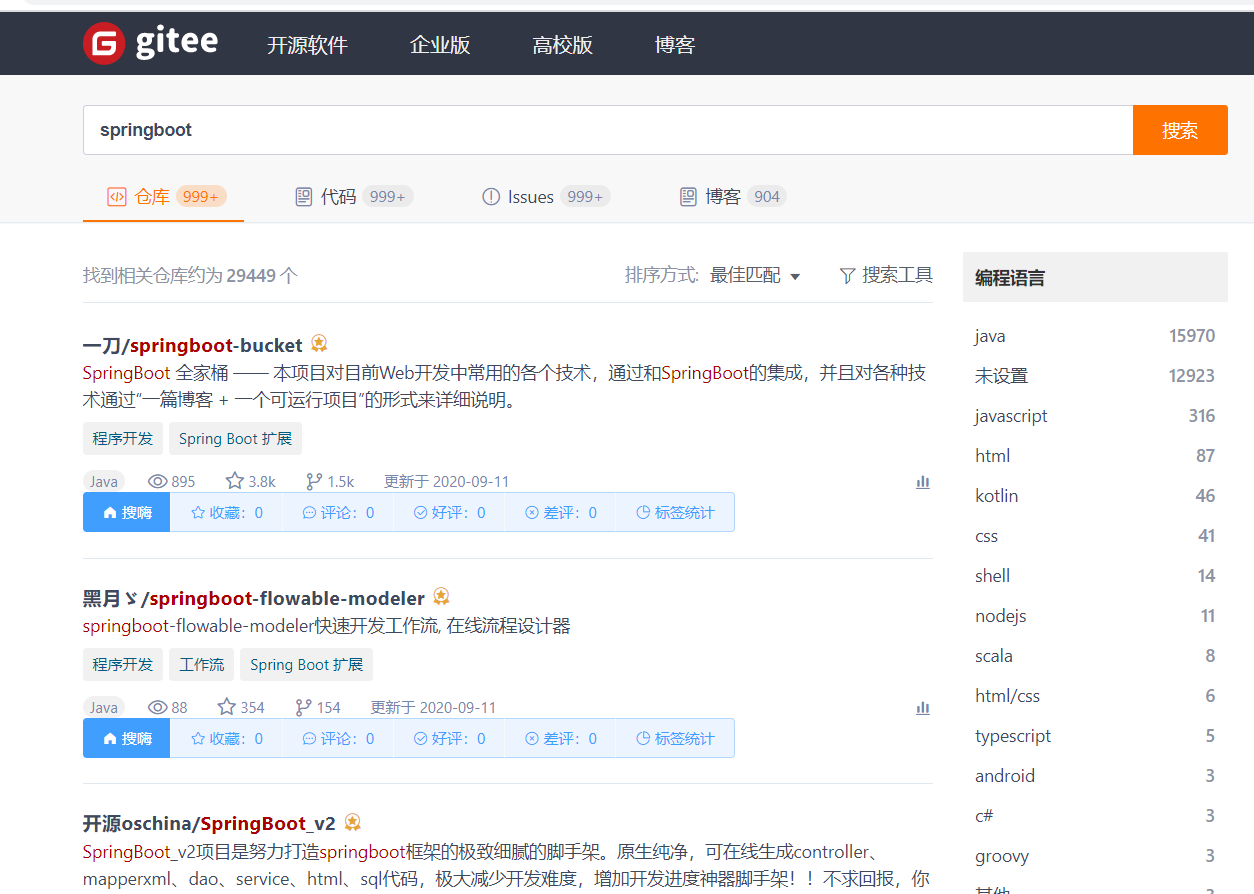Filter by javascript language
This screenshot has height=894, width=1254.
pyautogui.click(x=1095, y=416)
